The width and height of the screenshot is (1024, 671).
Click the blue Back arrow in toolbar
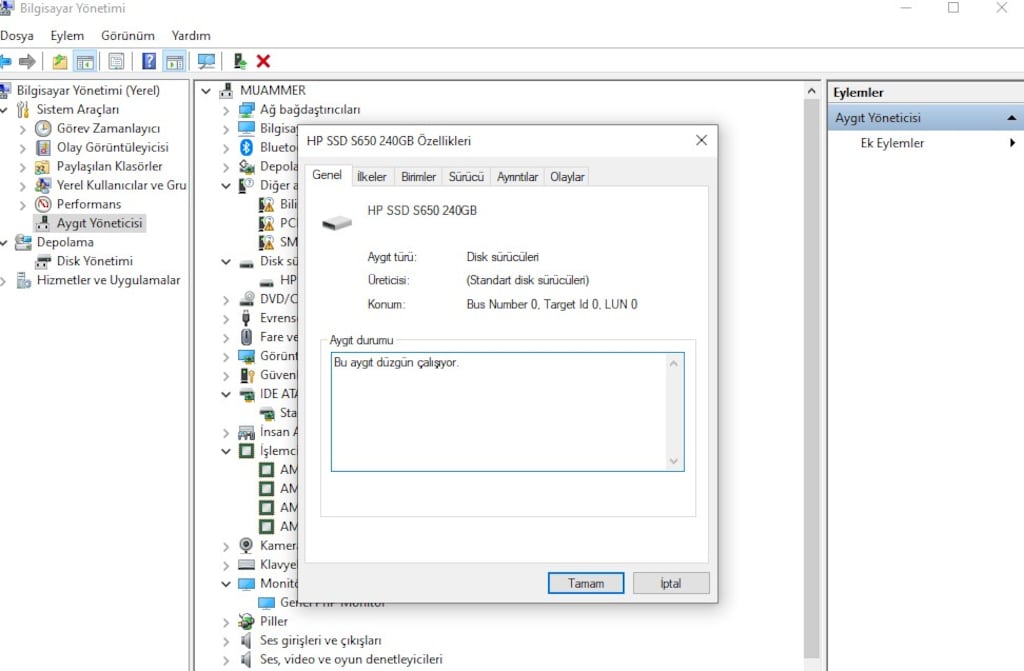click(x=5, y=61)
